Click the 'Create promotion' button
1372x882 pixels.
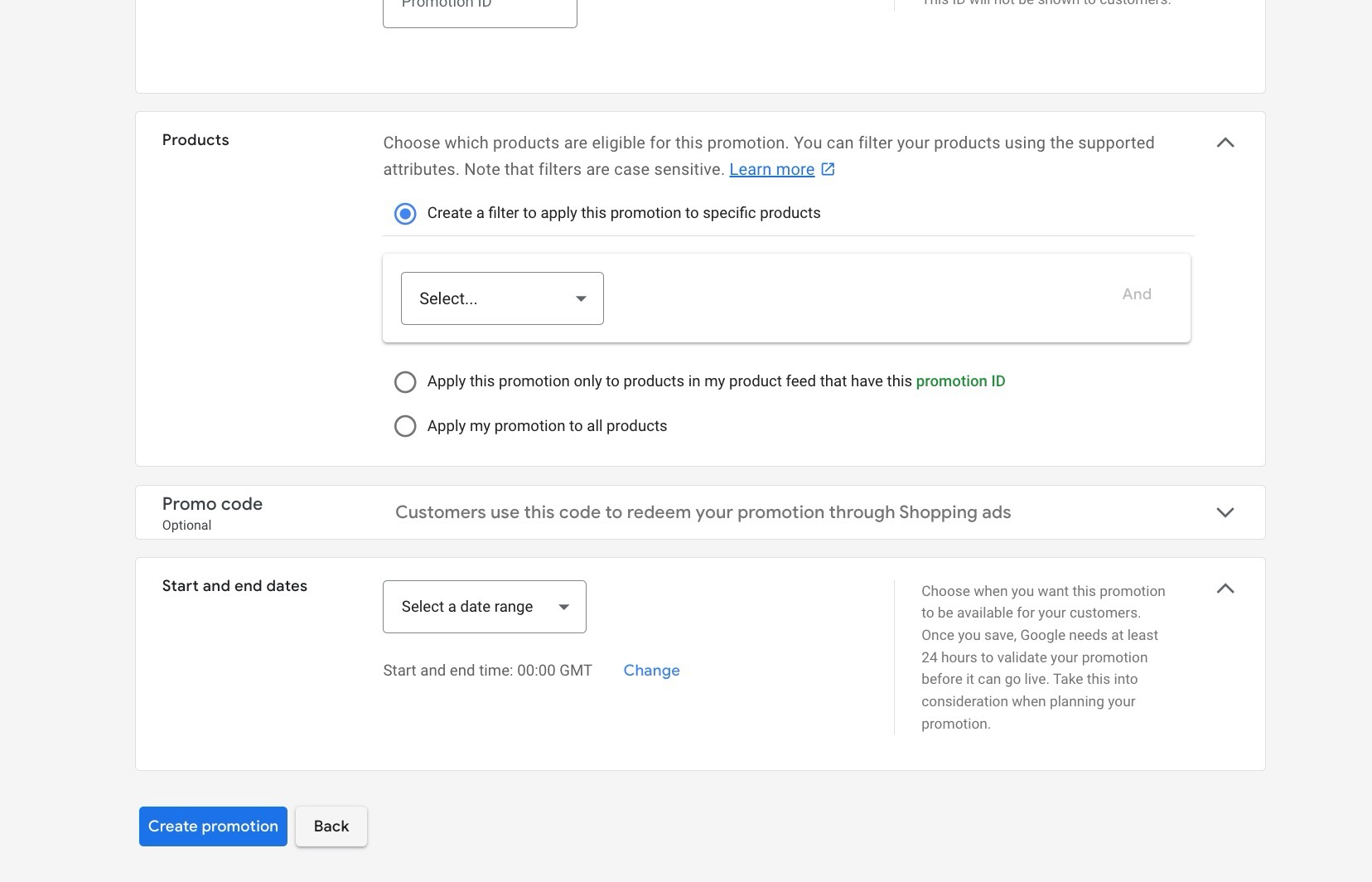213,826
